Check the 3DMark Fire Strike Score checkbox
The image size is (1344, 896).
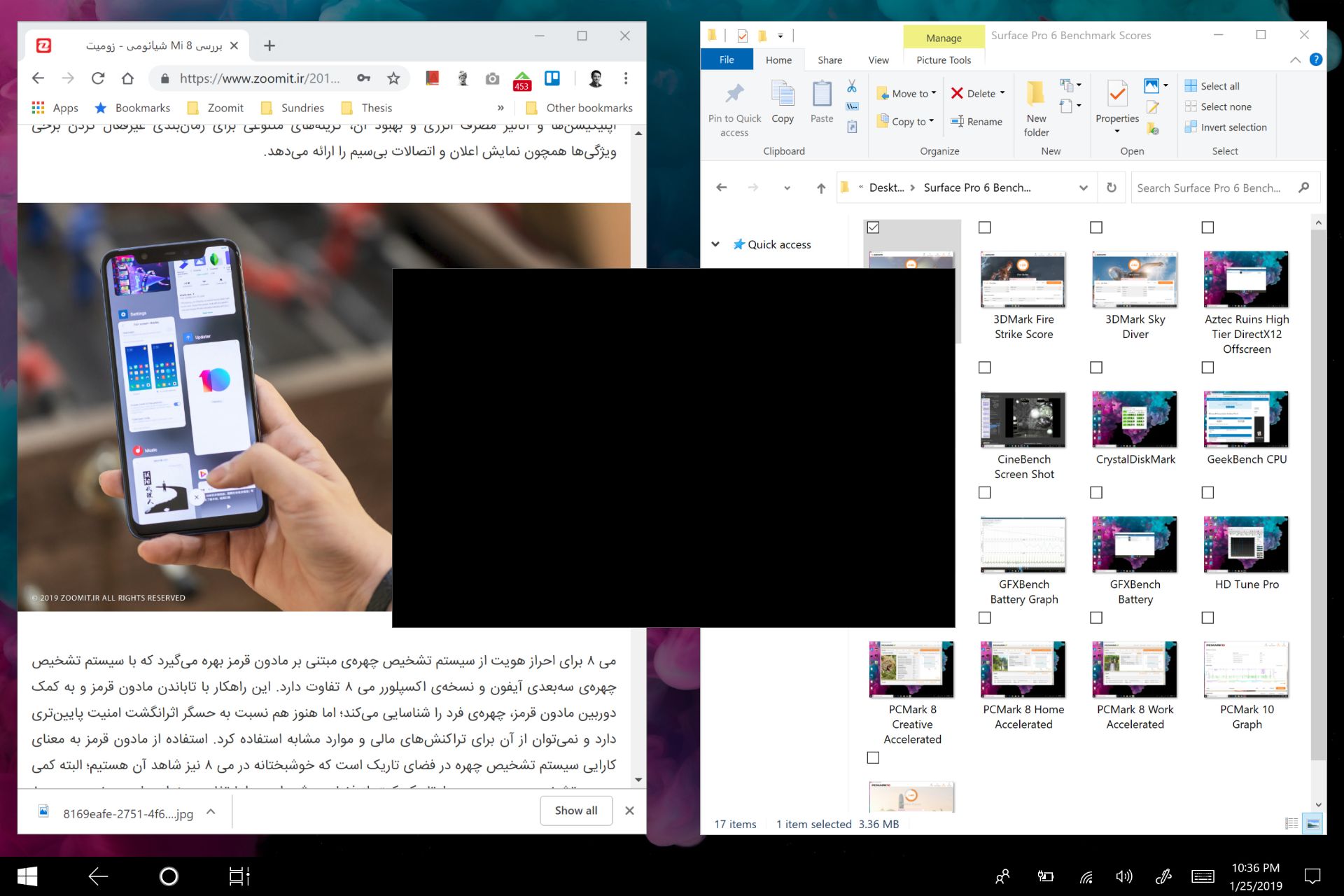(985, 227)
